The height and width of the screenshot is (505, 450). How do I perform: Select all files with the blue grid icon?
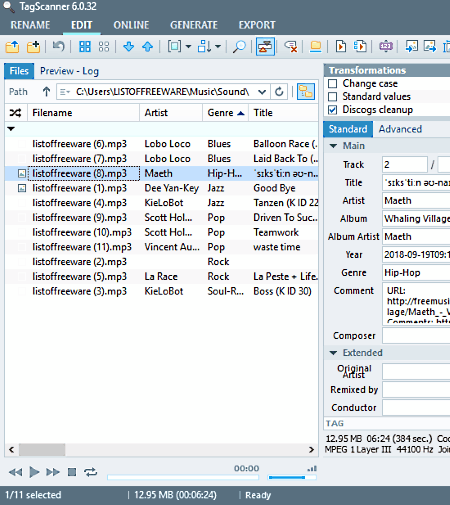[85, 46]
